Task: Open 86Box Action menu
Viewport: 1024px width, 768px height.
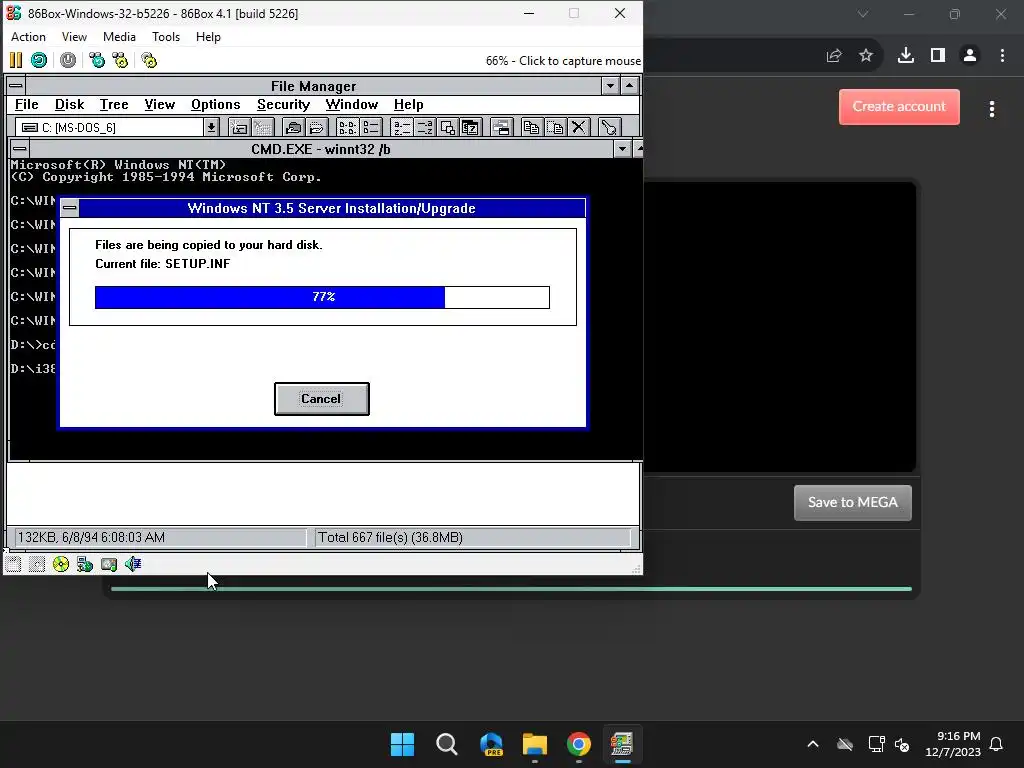Action: click(28, 37)
